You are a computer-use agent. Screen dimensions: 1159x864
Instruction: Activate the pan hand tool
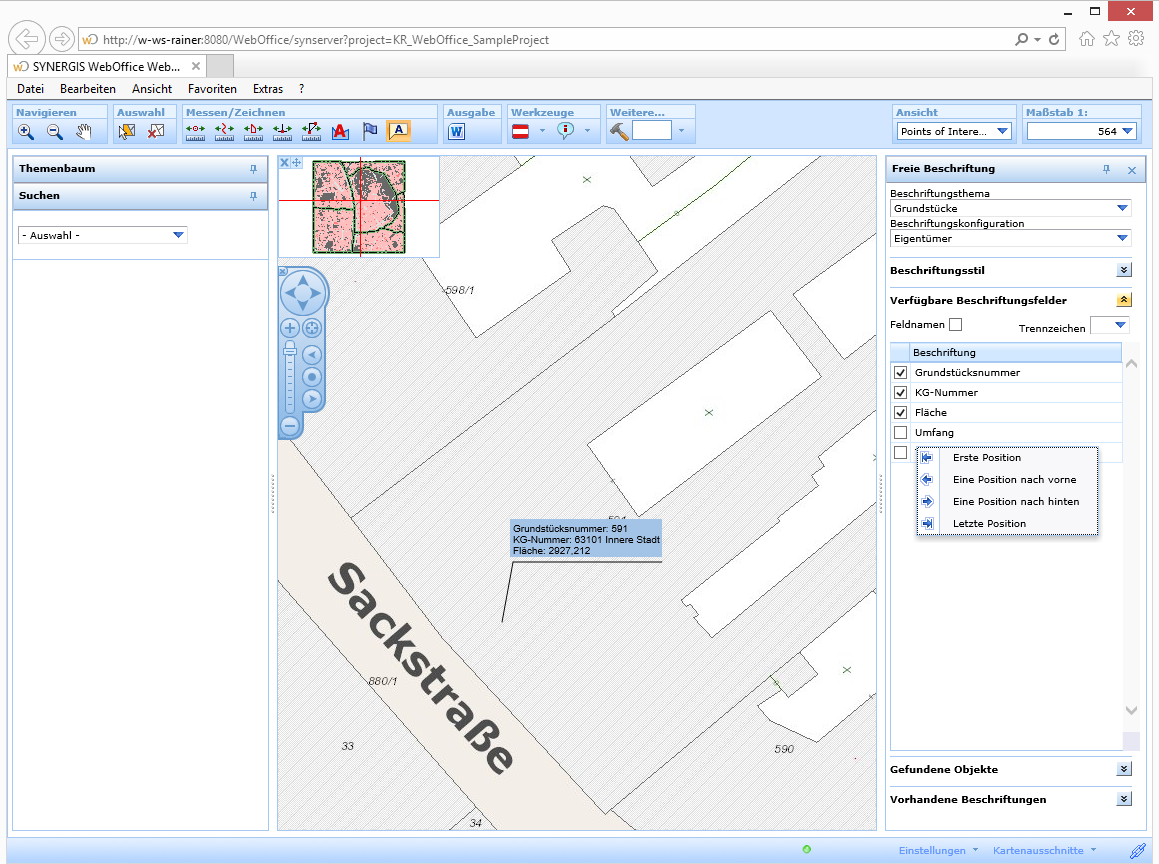(84, 131)
